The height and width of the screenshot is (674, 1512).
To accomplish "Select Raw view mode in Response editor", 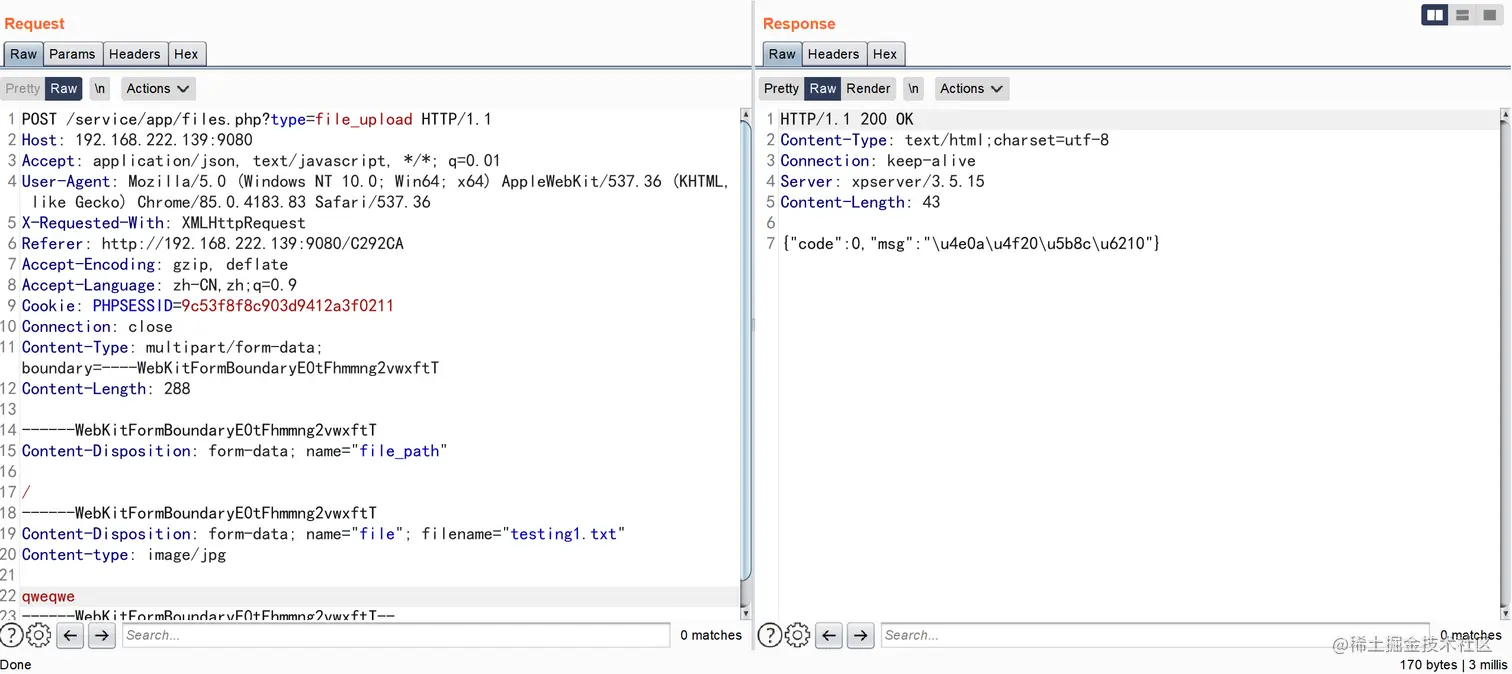I will tap(823, 88).
